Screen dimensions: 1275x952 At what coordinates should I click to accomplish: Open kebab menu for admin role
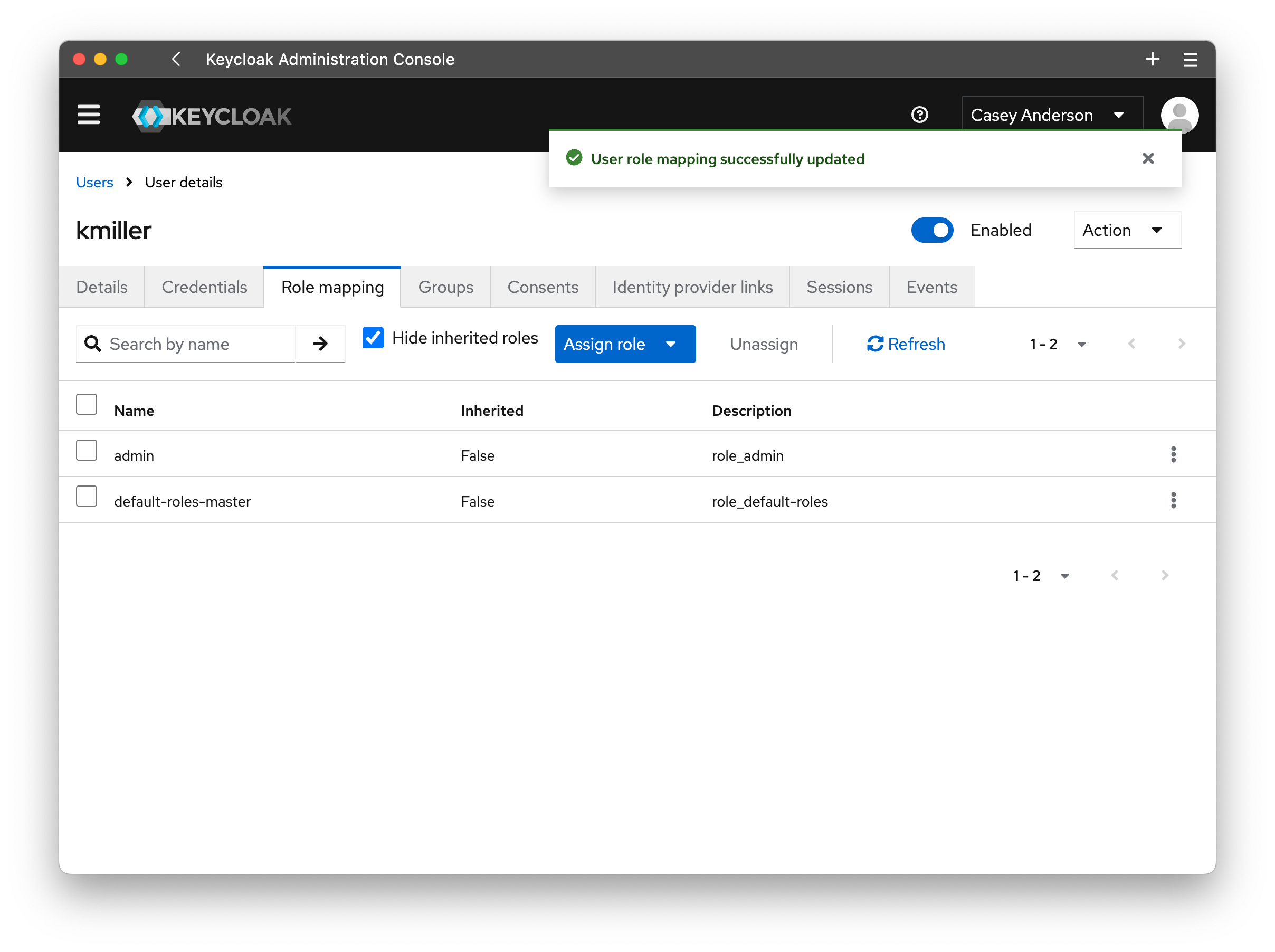[1173, 455]
